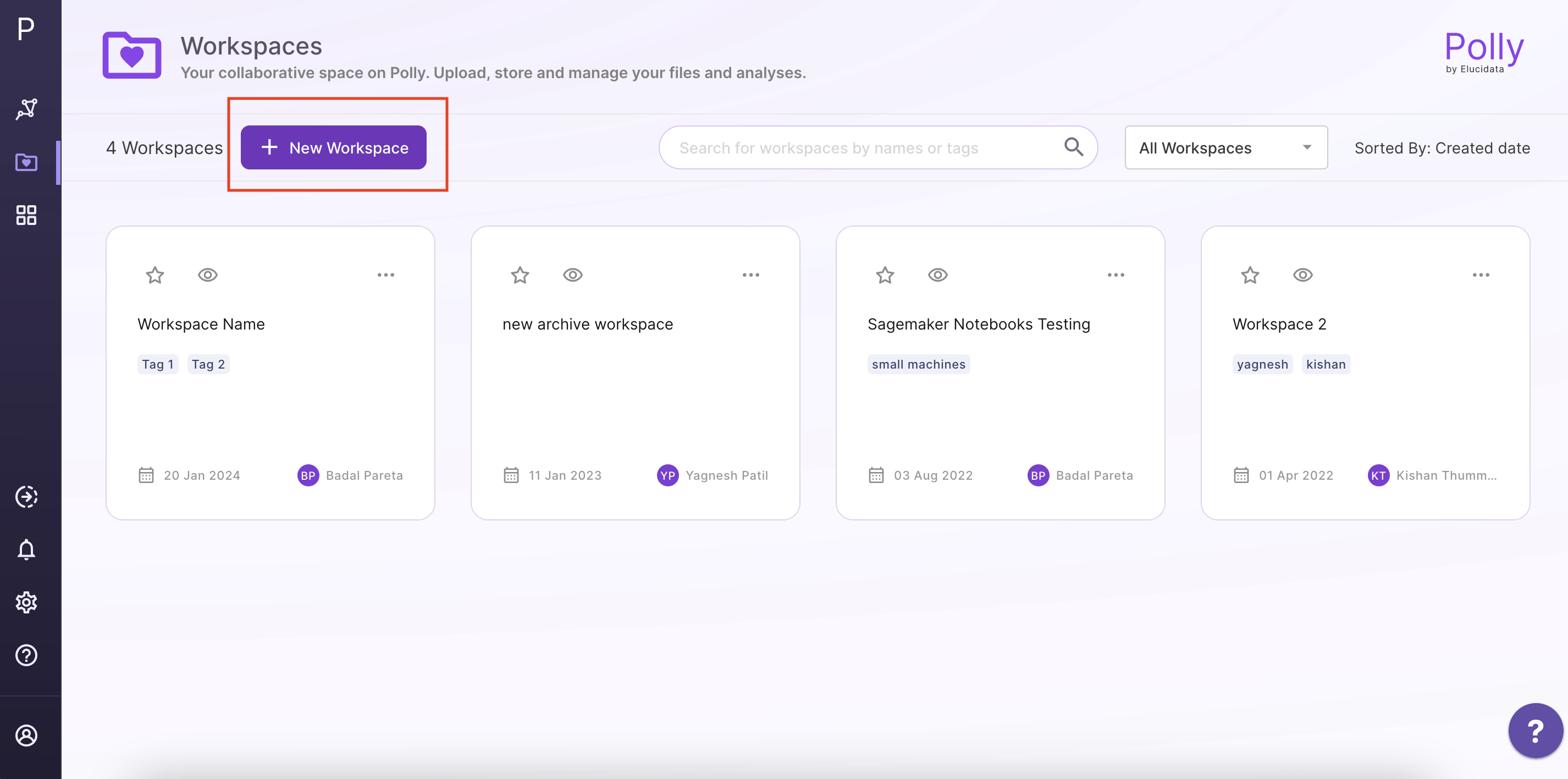Click the Kishan Thumm... owner name
Image resolution: width=1568 pixels, height=779 pixels.
(1446, 476)
